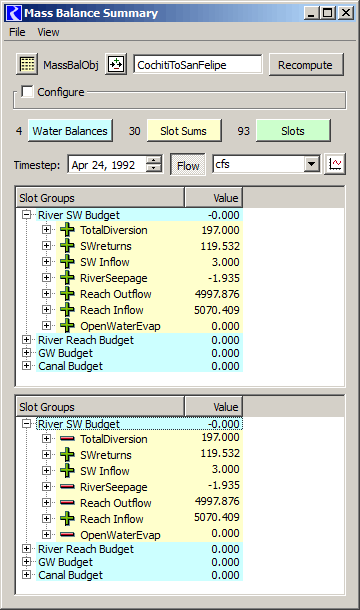Image resolution: width=360 pixels, height=610 pixels.
Task: Toggle the Flow button
Action: [188, 165]
